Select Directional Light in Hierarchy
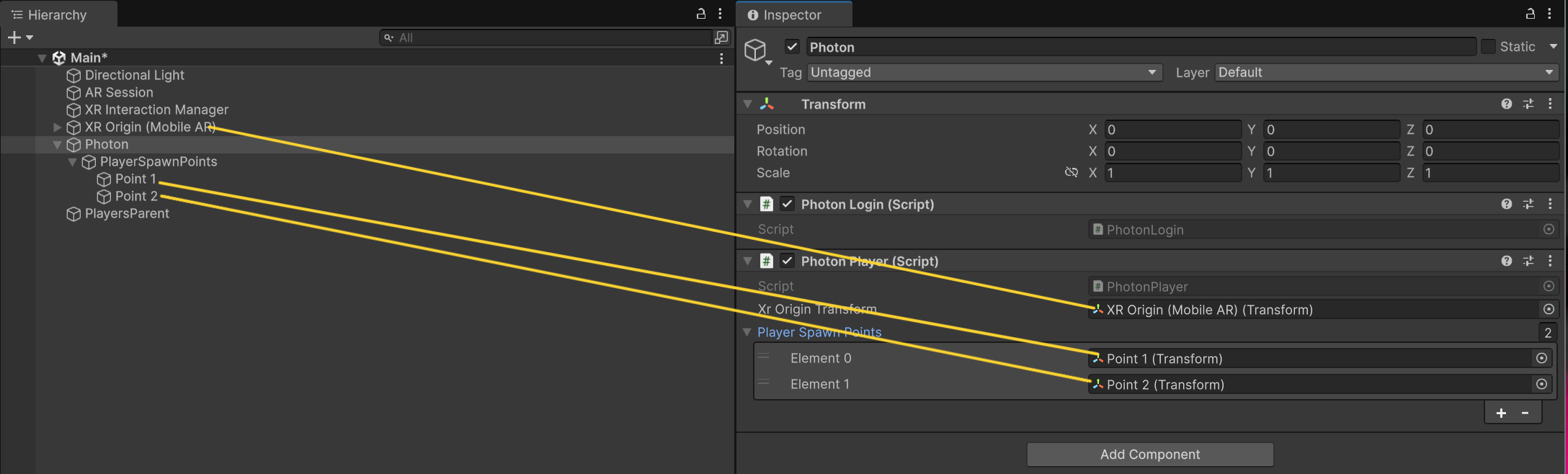1568x474 pixels. (134, 75)
